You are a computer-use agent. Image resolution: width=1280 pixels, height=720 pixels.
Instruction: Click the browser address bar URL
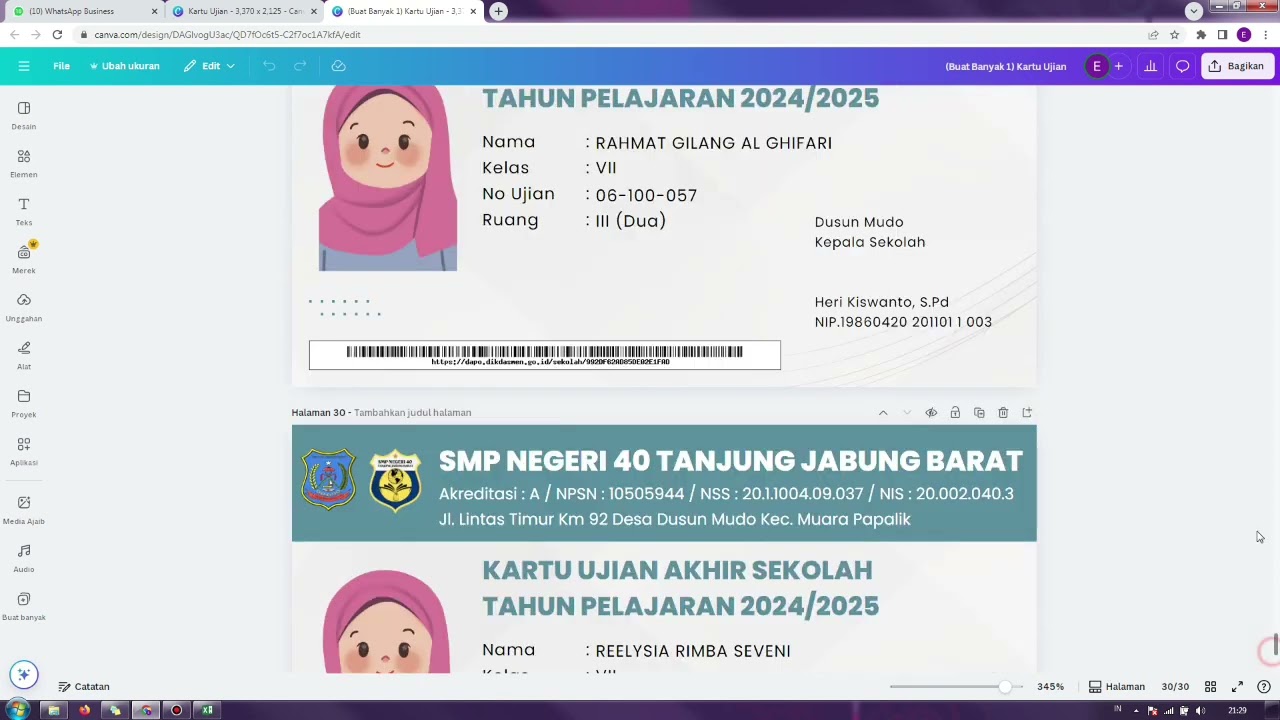[x=227, y=34]
